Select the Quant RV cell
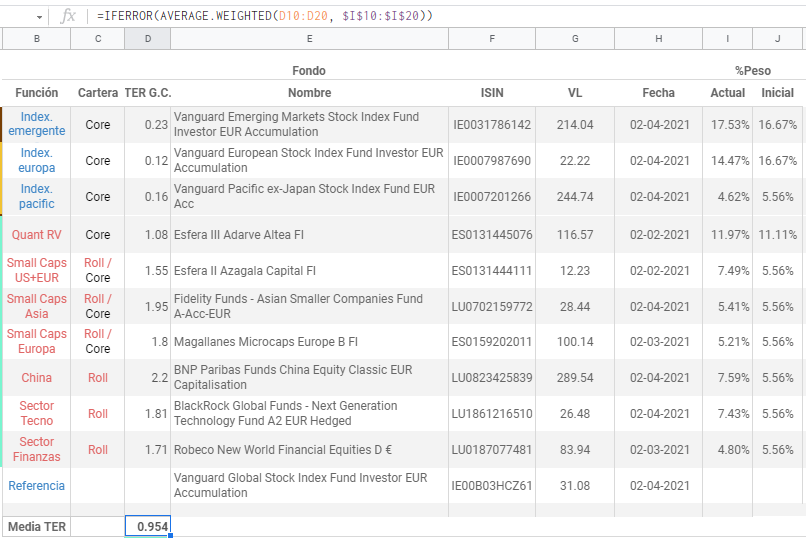This screenshot has width=806, height=538. (37, 235)
